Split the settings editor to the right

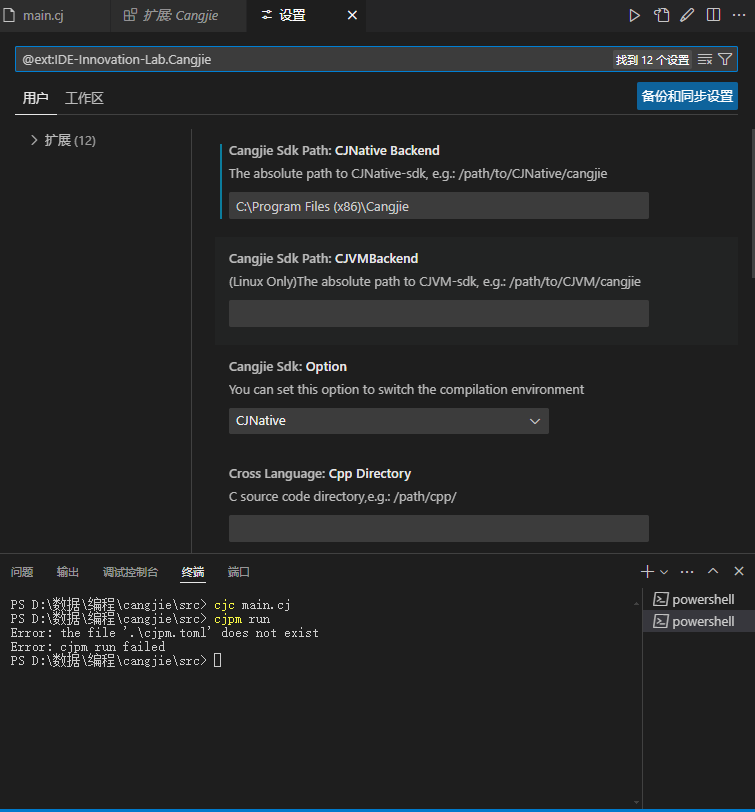(713, 15)
